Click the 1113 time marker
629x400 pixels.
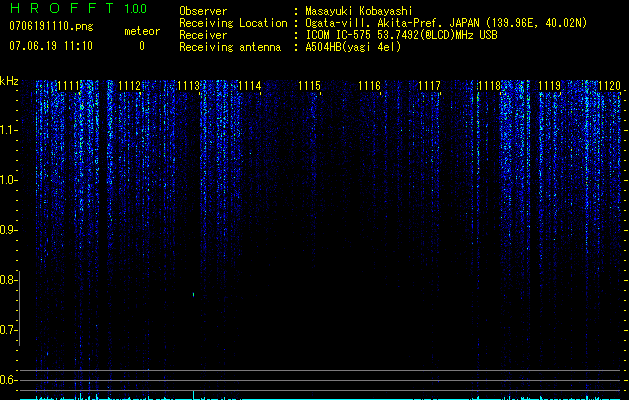[189, 86]
